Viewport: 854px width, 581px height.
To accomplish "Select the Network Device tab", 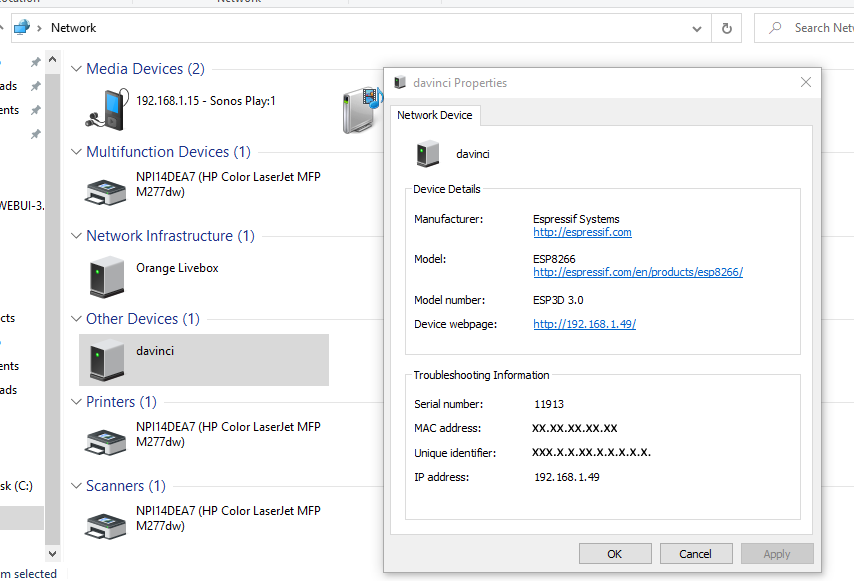I will [435, 115].
